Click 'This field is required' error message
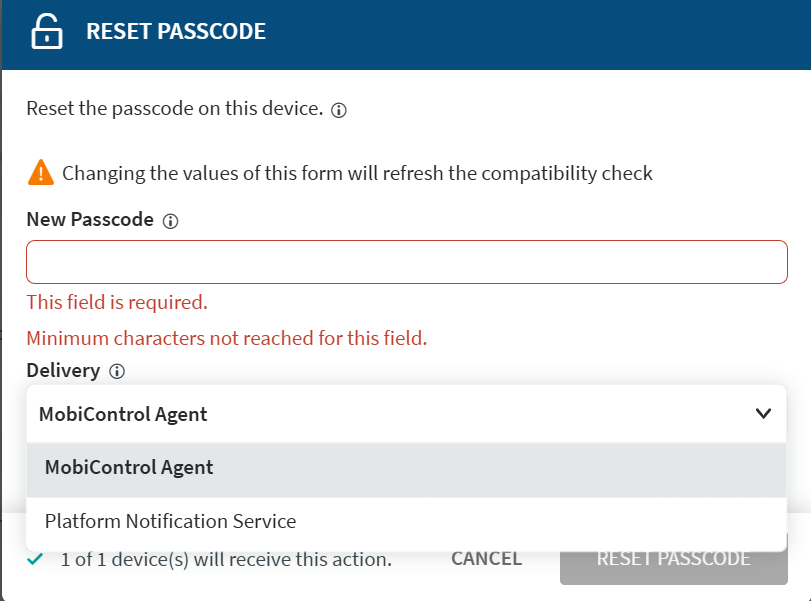The image size is (811, 601). point(117,302)
